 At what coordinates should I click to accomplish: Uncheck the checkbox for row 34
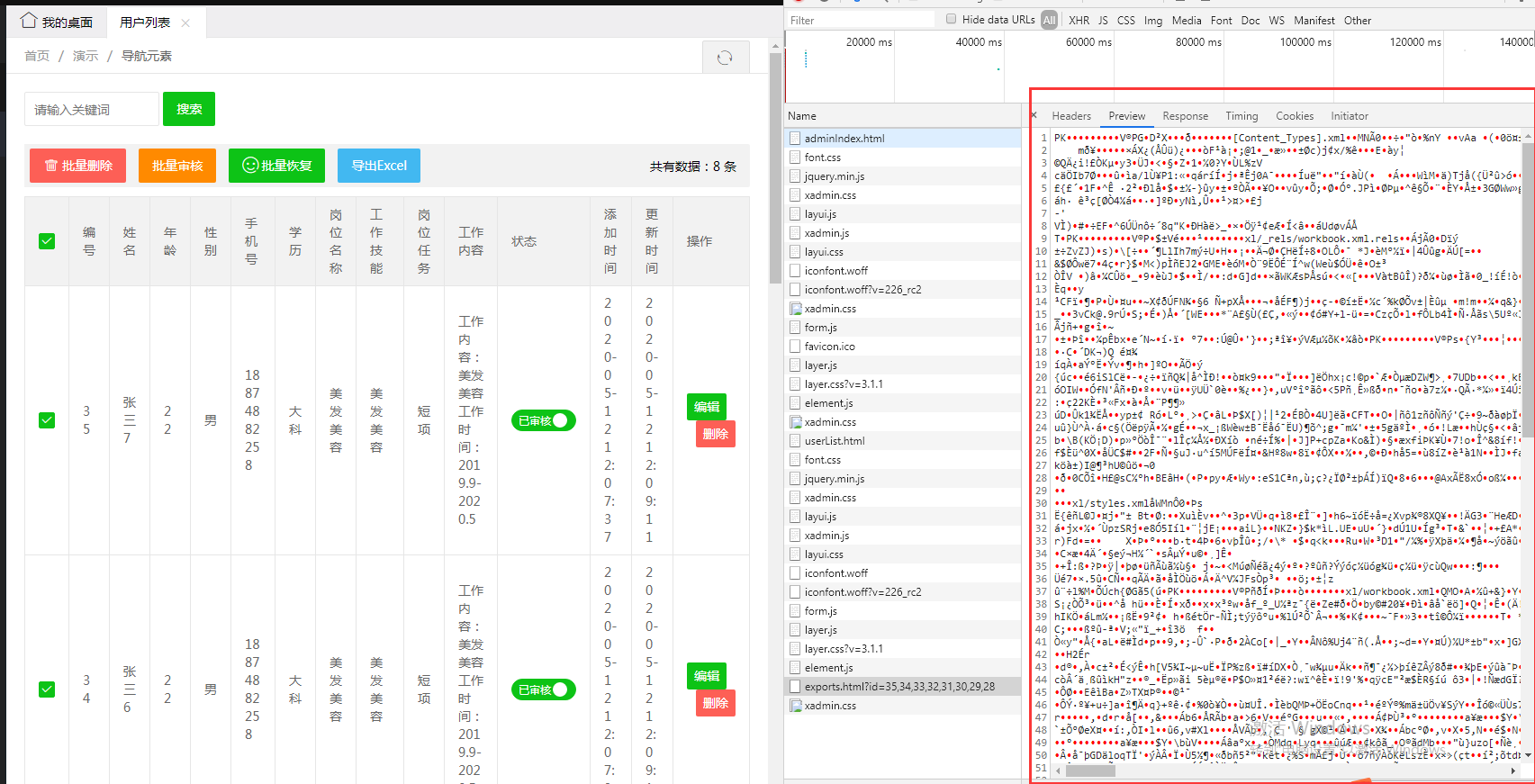click(47, 689)
